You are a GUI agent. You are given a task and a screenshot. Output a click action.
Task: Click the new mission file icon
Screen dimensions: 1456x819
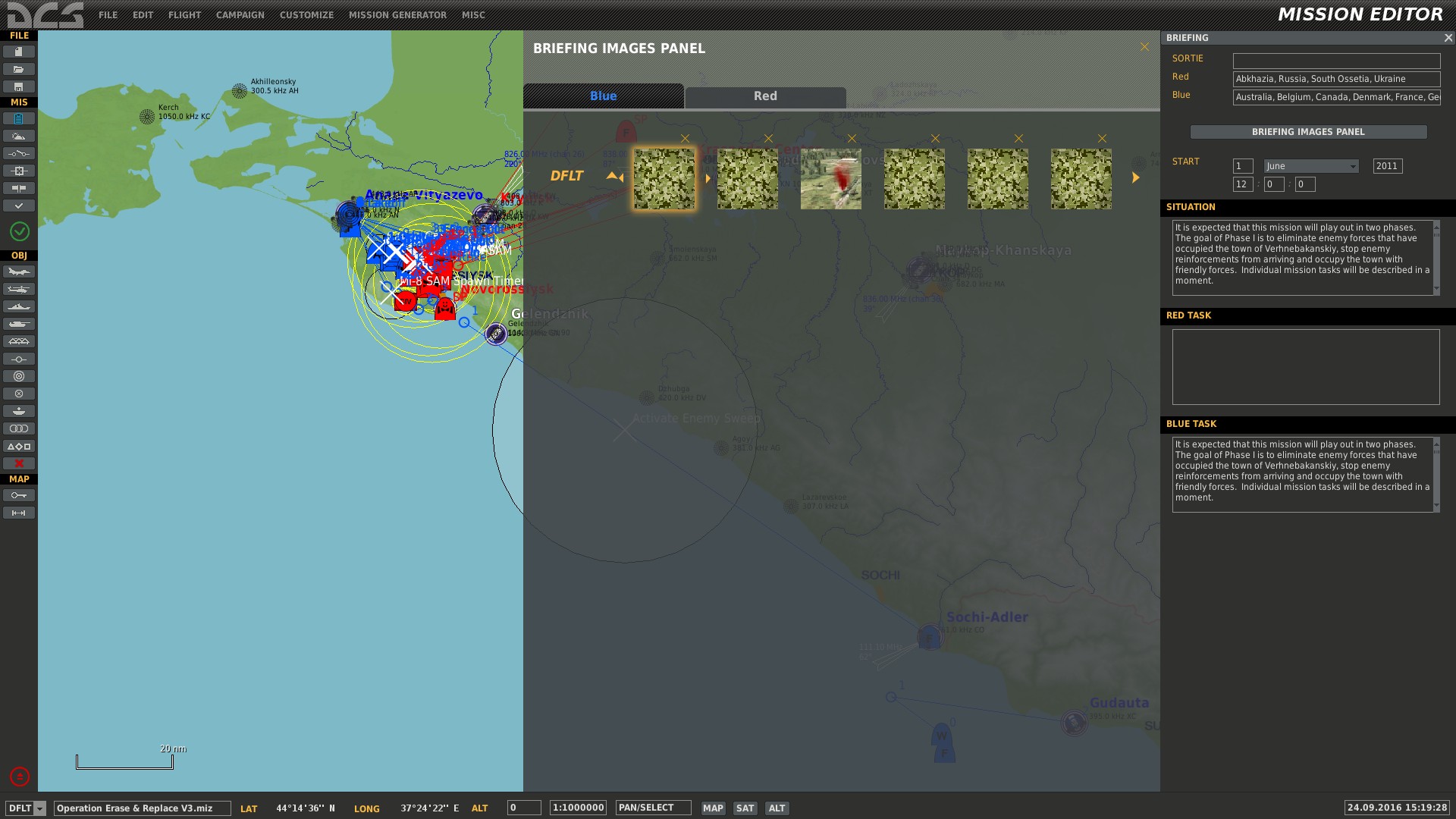click(19, 52)
